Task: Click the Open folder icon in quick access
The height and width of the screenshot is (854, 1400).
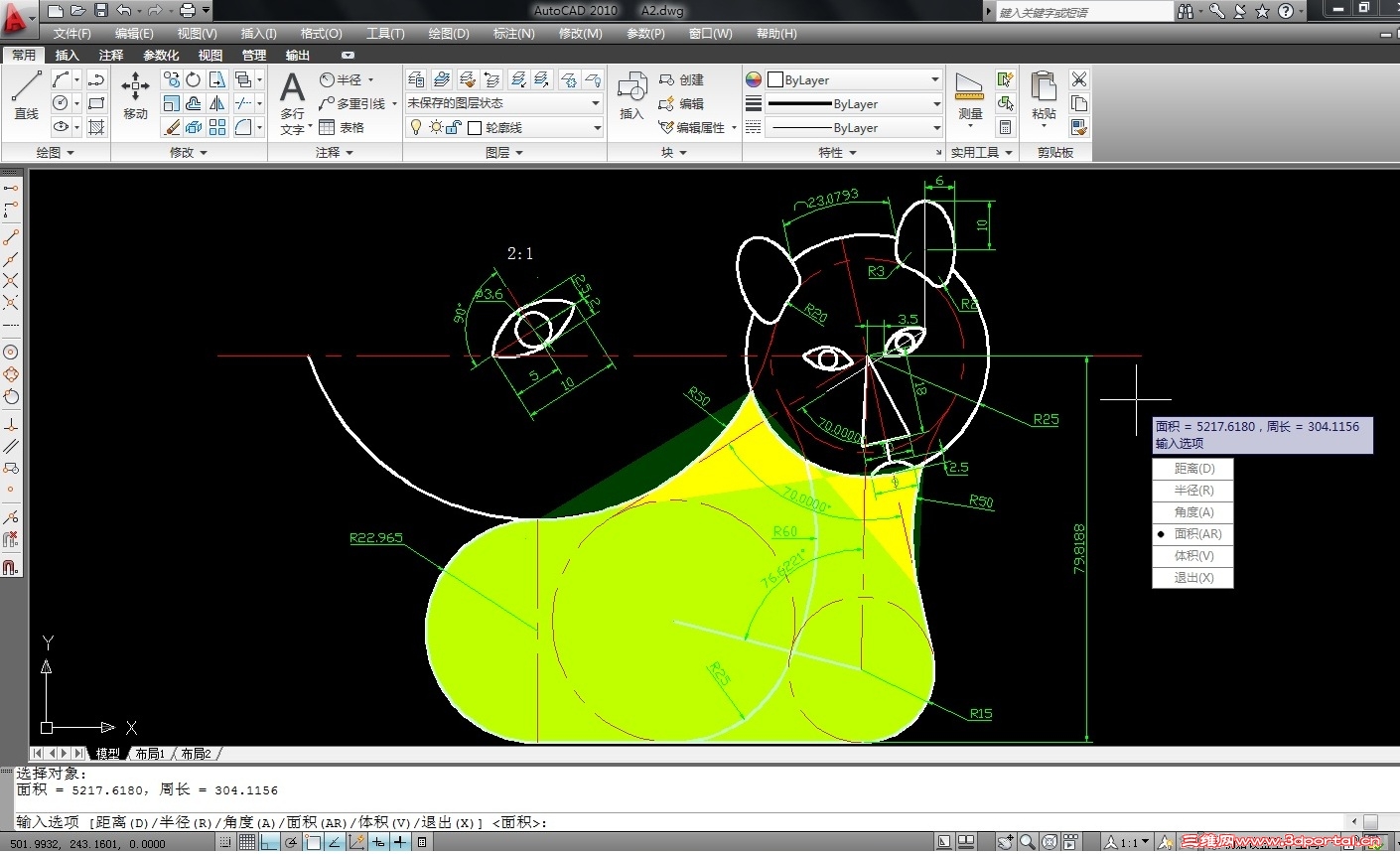Action: (77, 11)
